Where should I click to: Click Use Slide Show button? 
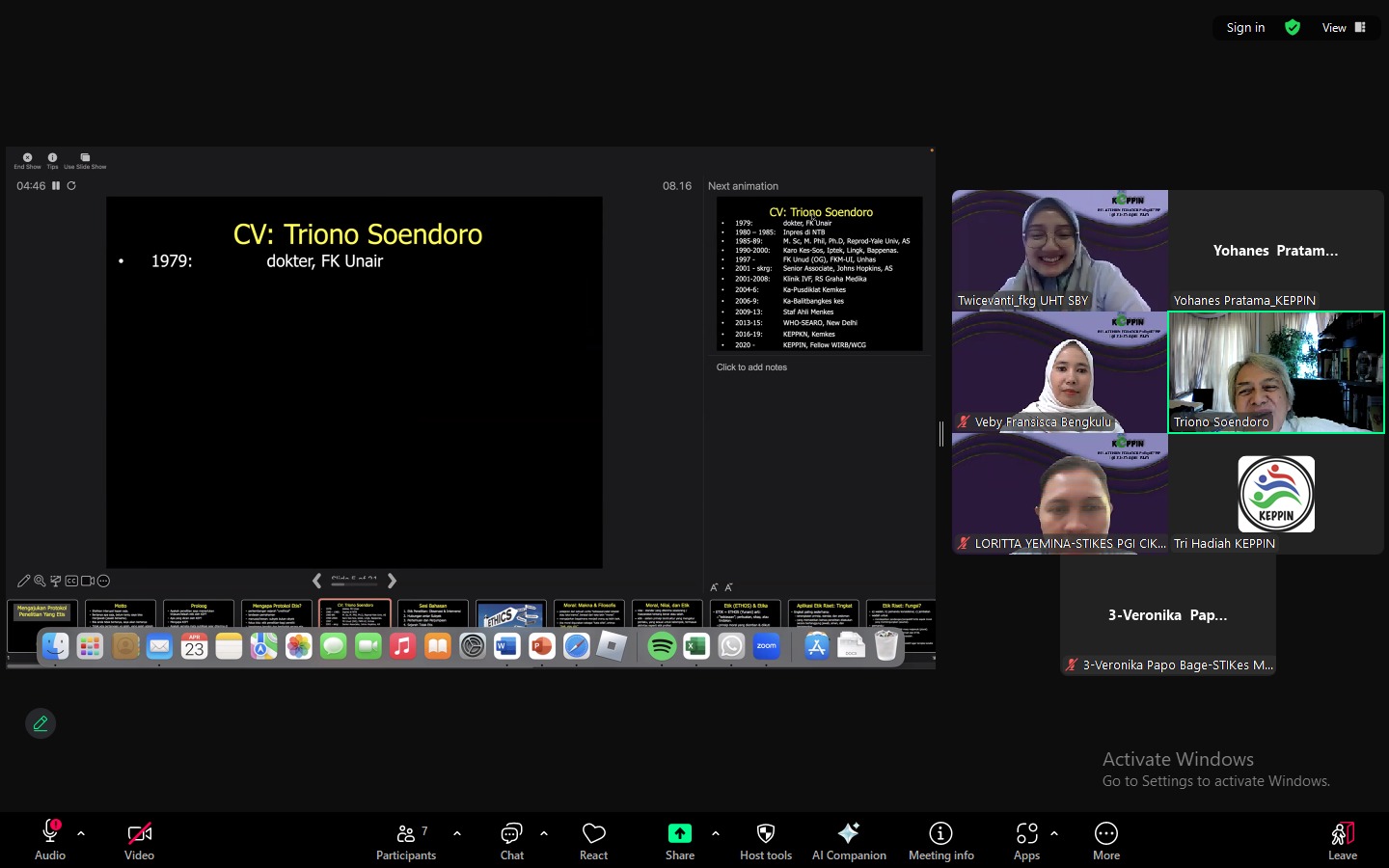point(85,160)
